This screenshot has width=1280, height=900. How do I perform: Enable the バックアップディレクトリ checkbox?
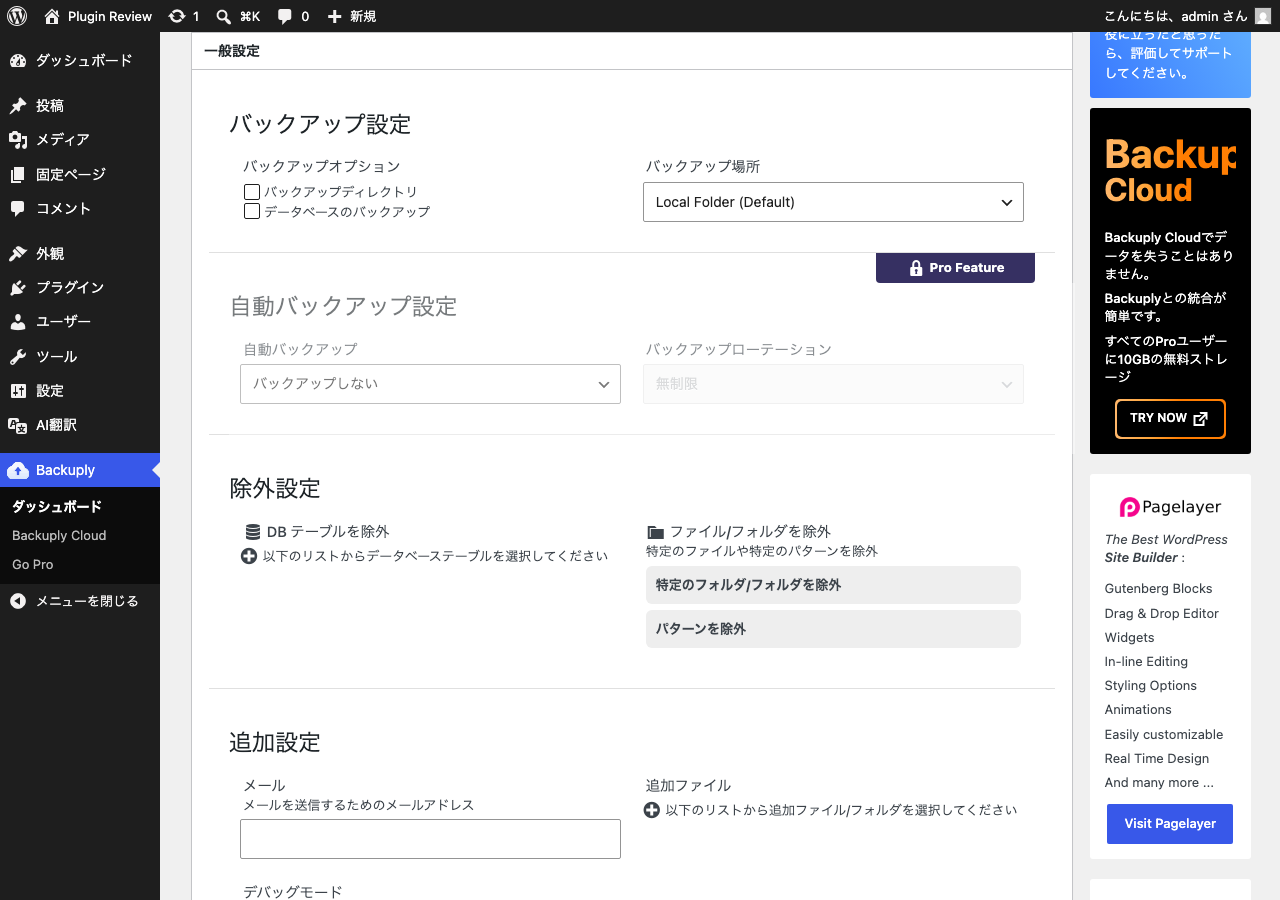point(252,192)
